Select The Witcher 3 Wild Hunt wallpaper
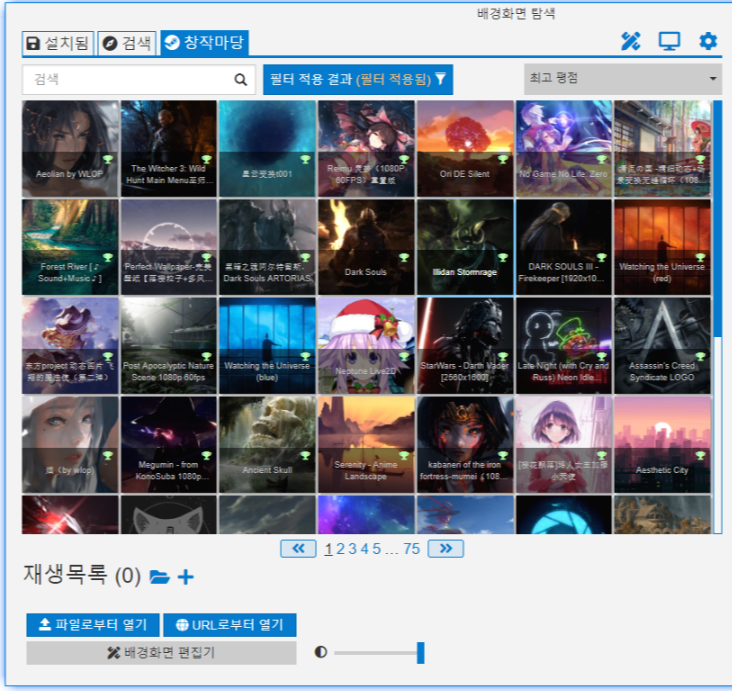732x691 pixels. click(x=169, y=148)
